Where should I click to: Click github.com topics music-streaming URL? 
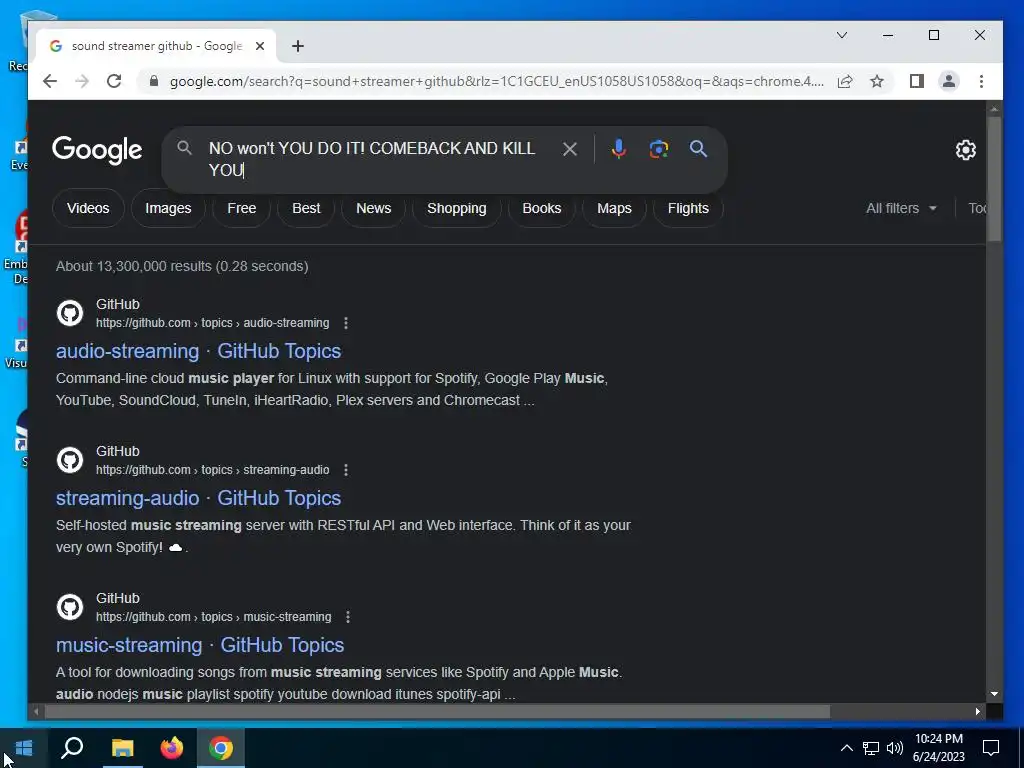[214, 616]
